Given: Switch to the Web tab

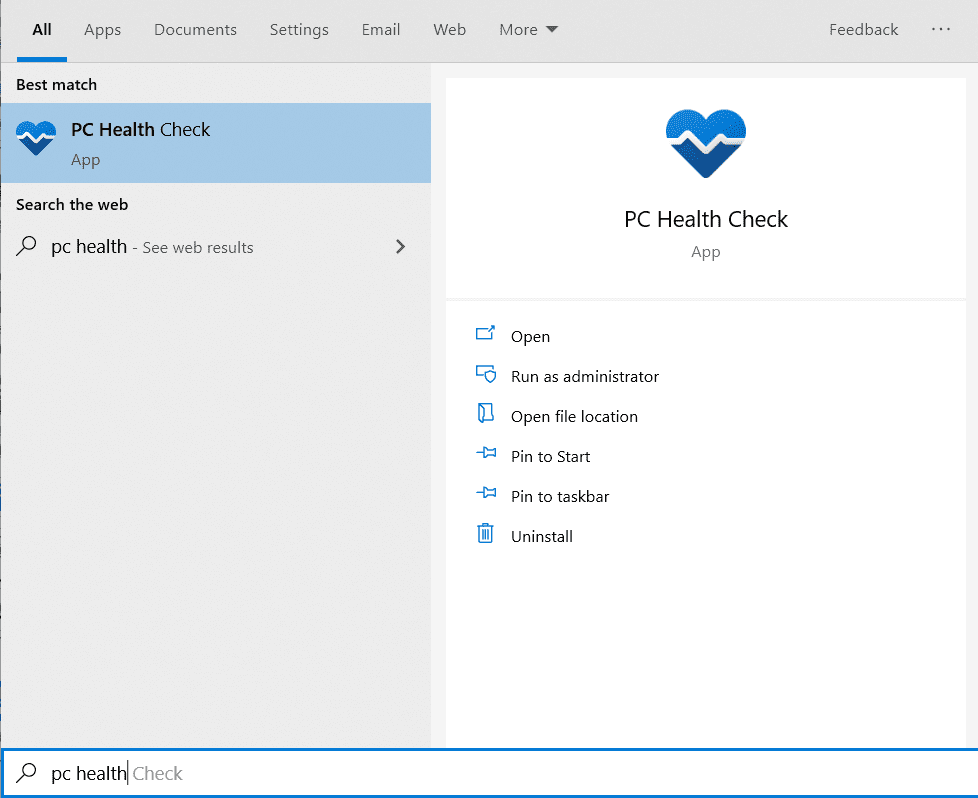Looking at the screenshot, I should pos(449,29).
